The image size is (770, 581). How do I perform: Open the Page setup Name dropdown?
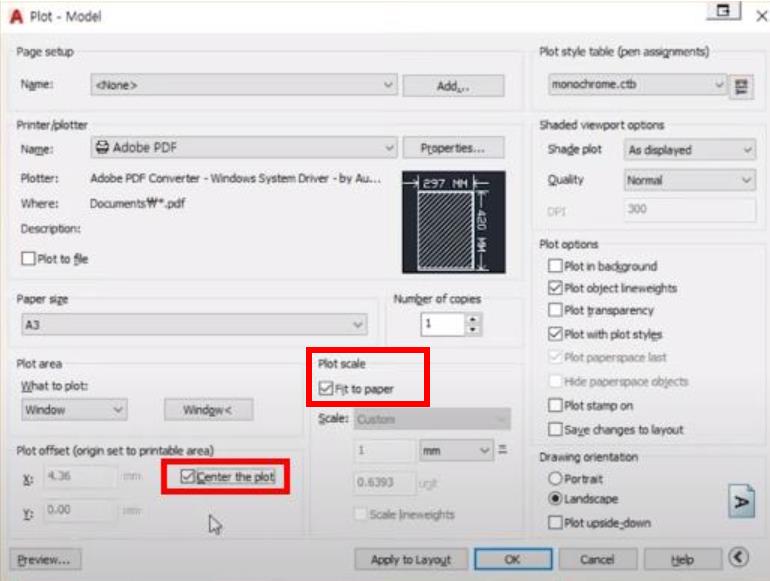click(244, 85)
